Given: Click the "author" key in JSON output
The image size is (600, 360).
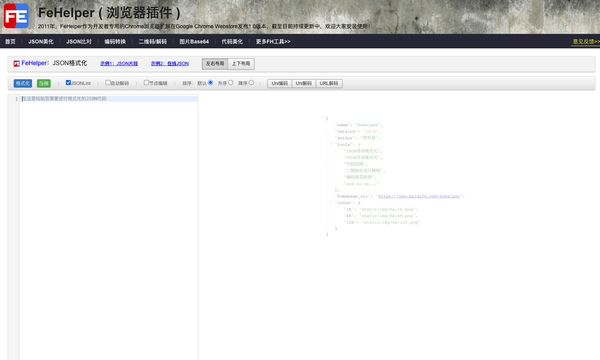Looking at the screenshot, I should point(345,138).
